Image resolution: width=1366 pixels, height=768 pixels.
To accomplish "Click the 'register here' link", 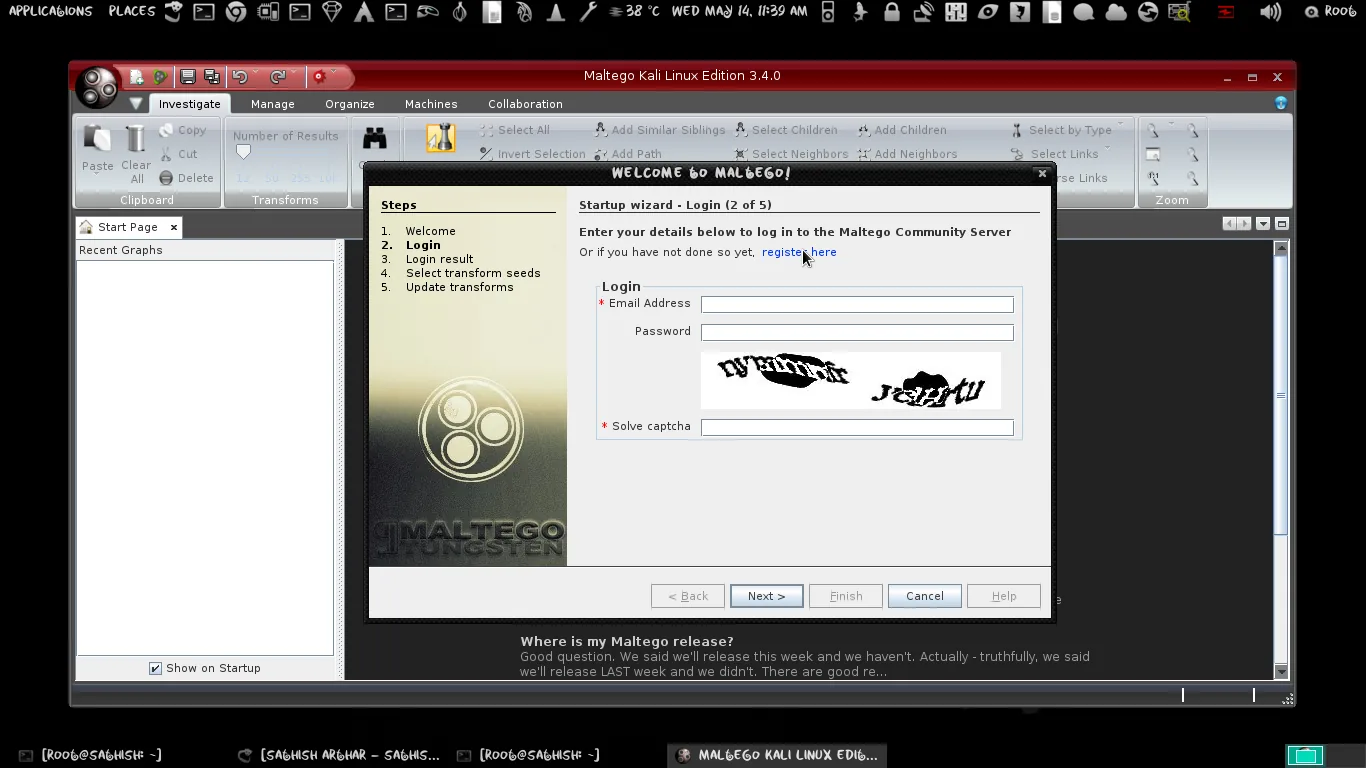I will coord(799,252).
